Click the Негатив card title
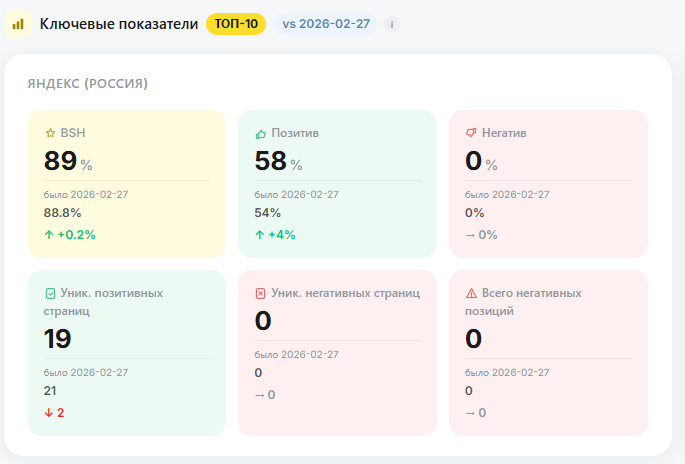Screen dimensions: 685x464 click(504, 133)
